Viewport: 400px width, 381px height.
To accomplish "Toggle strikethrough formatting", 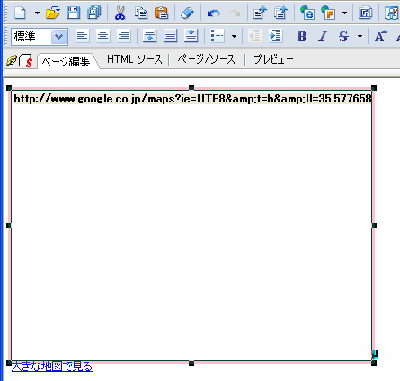I will [x=343, y=36].
